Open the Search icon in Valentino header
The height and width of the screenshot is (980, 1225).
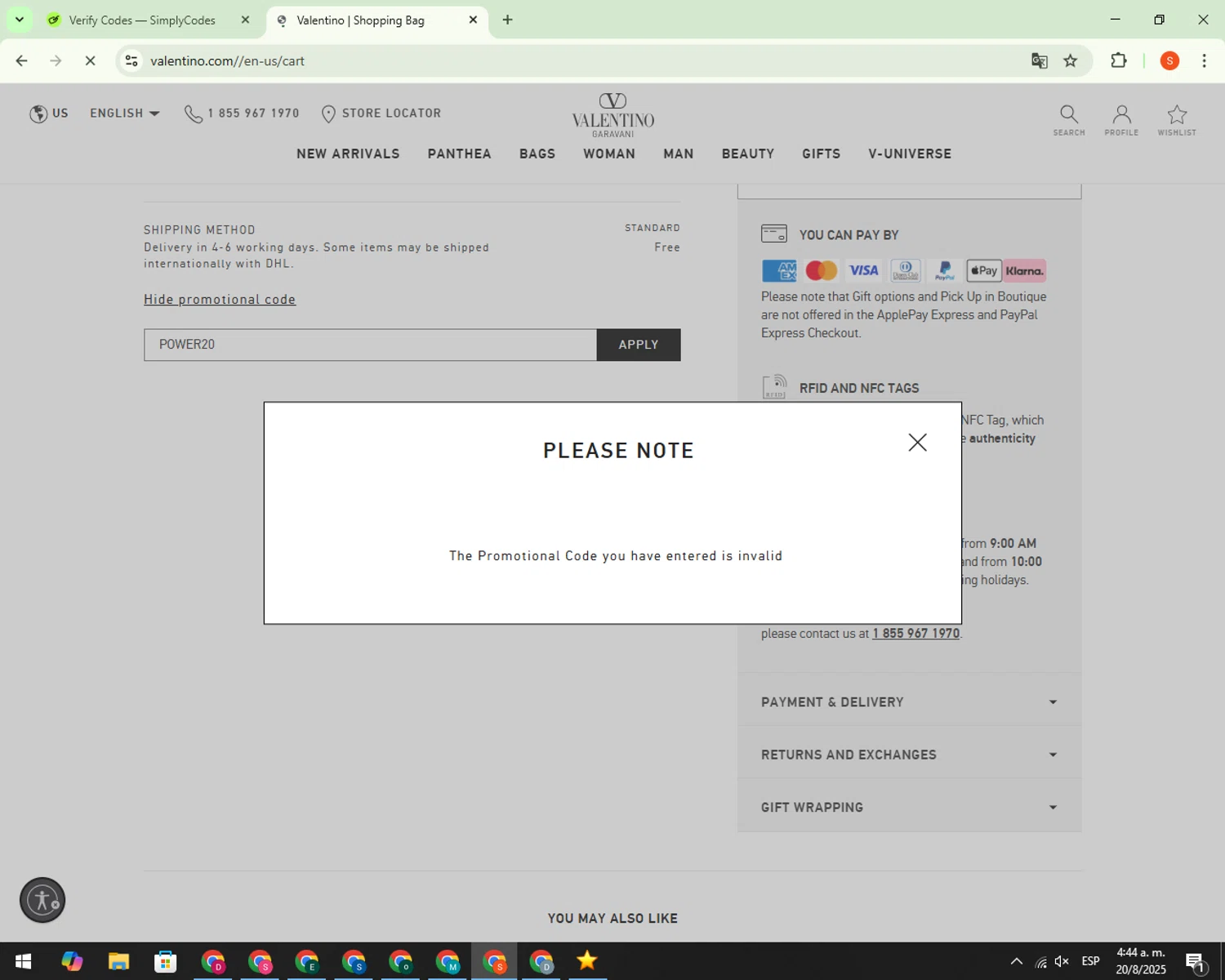tap(1069, 119)
